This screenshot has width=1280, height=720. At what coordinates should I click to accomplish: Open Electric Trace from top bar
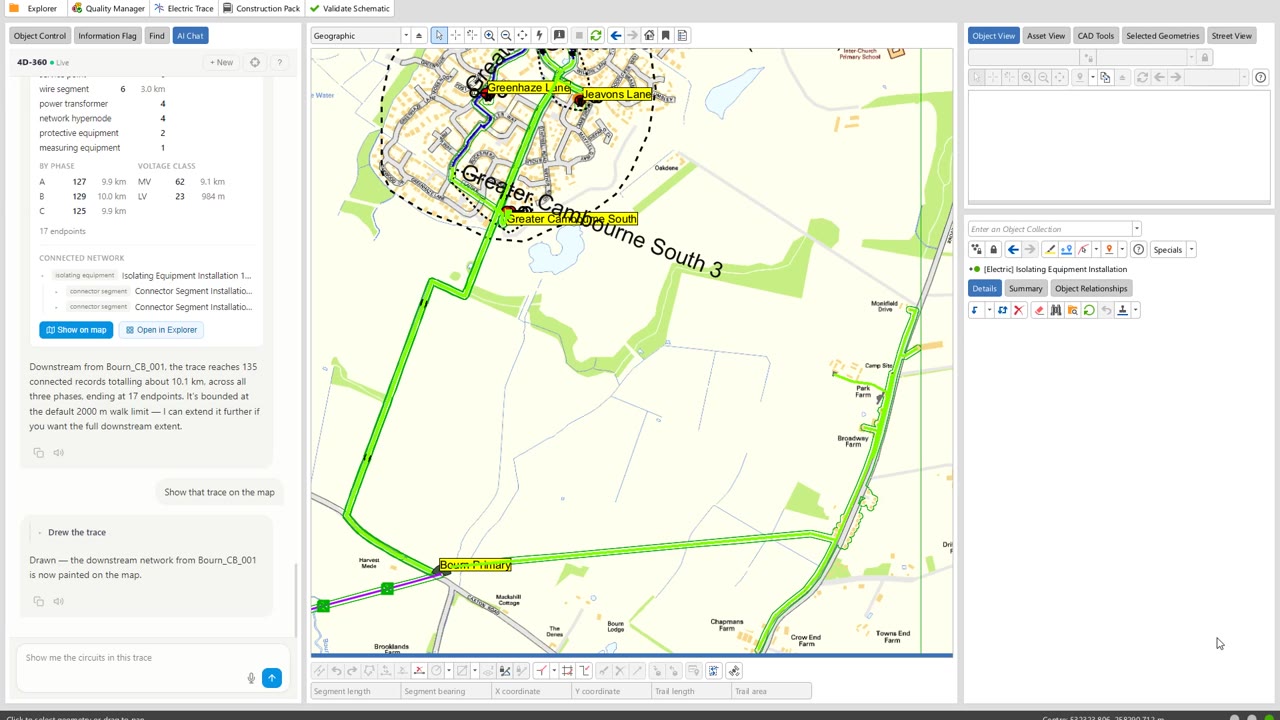184,8
